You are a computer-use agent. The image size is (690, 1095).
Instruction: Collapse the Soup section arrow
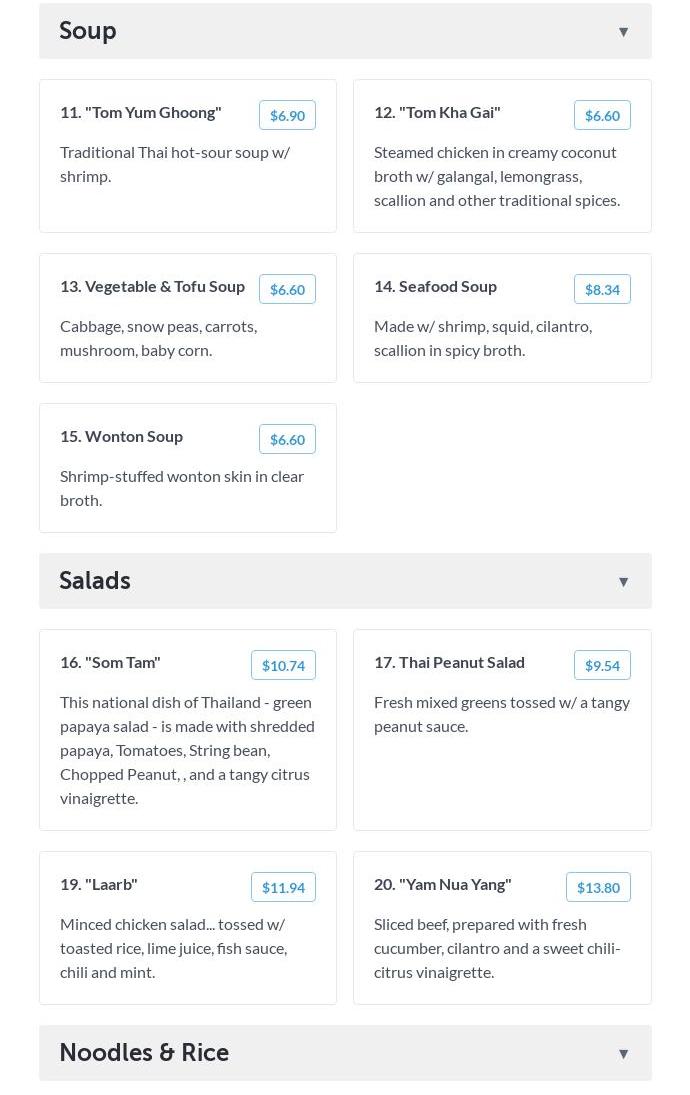[623, 32]
